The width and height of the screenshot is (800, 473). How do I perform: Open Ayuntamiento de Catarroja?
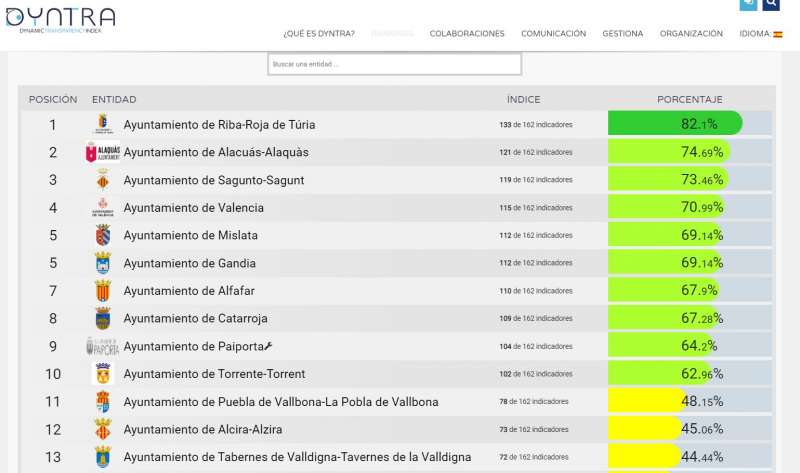(195, 318)
